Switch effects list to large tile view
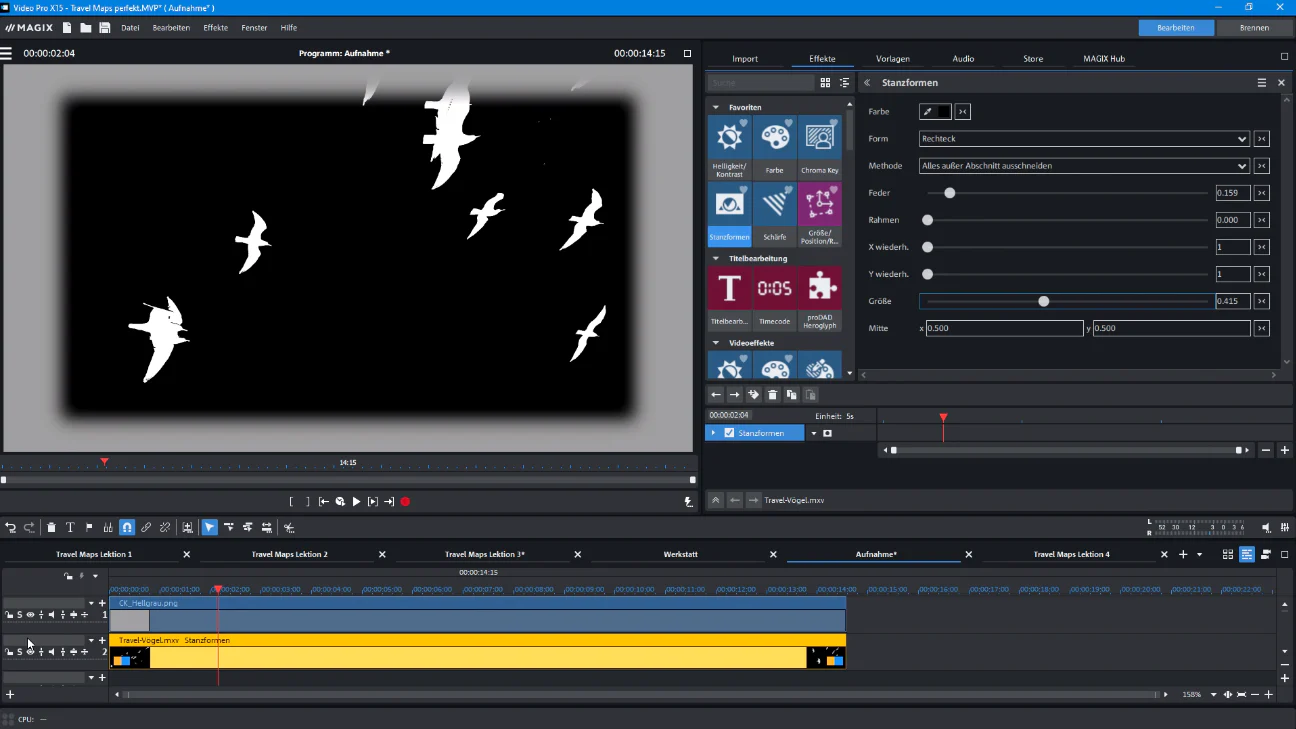Viewport: 1296px width, 729px height. point(825,83)
